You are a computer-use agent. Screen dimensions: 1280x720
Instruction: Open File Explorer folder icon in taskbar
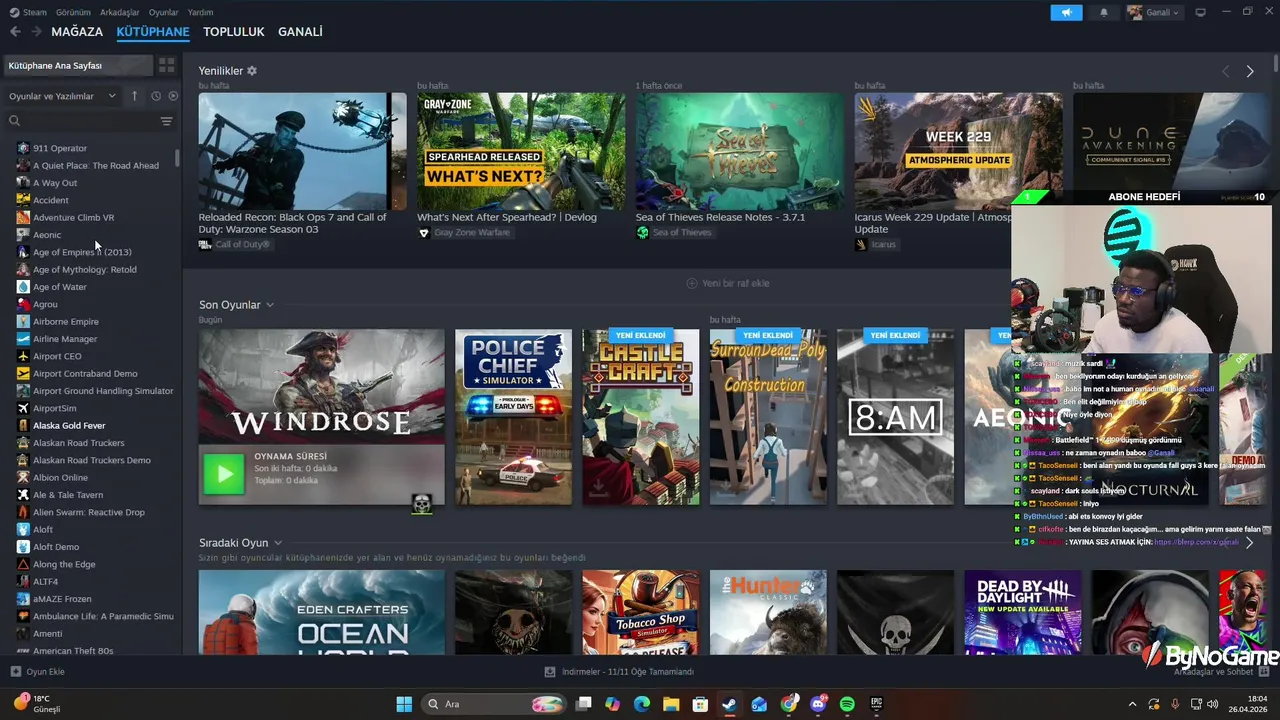coord(671,704)
